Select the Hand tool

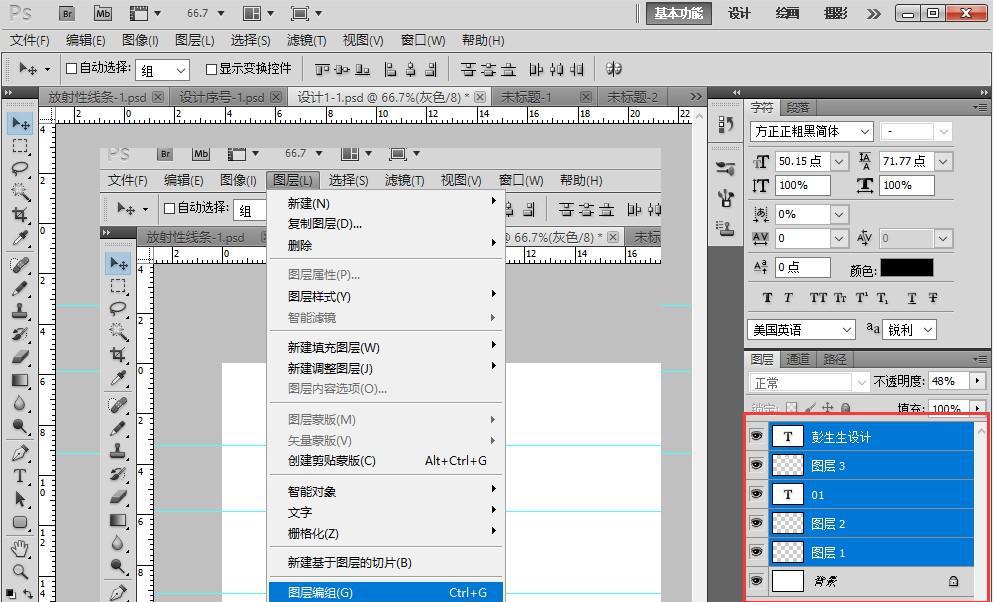(x=19, y=548)
